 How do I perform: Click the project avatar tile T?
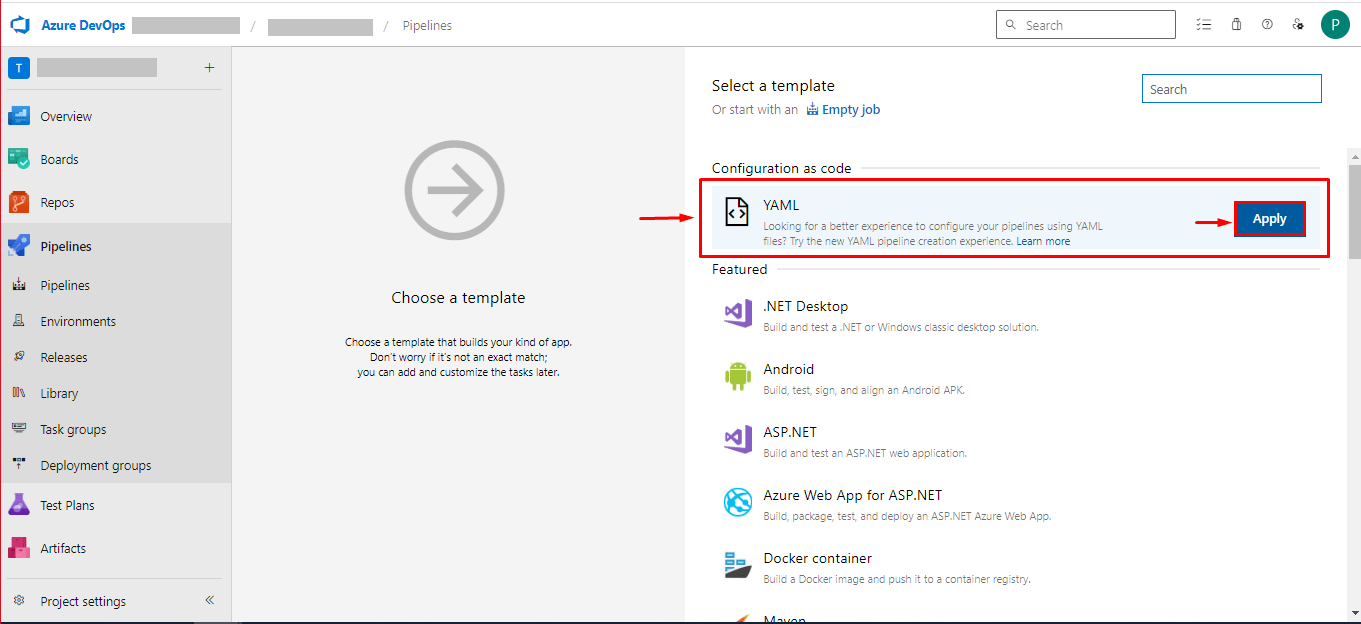coord(18,68)
